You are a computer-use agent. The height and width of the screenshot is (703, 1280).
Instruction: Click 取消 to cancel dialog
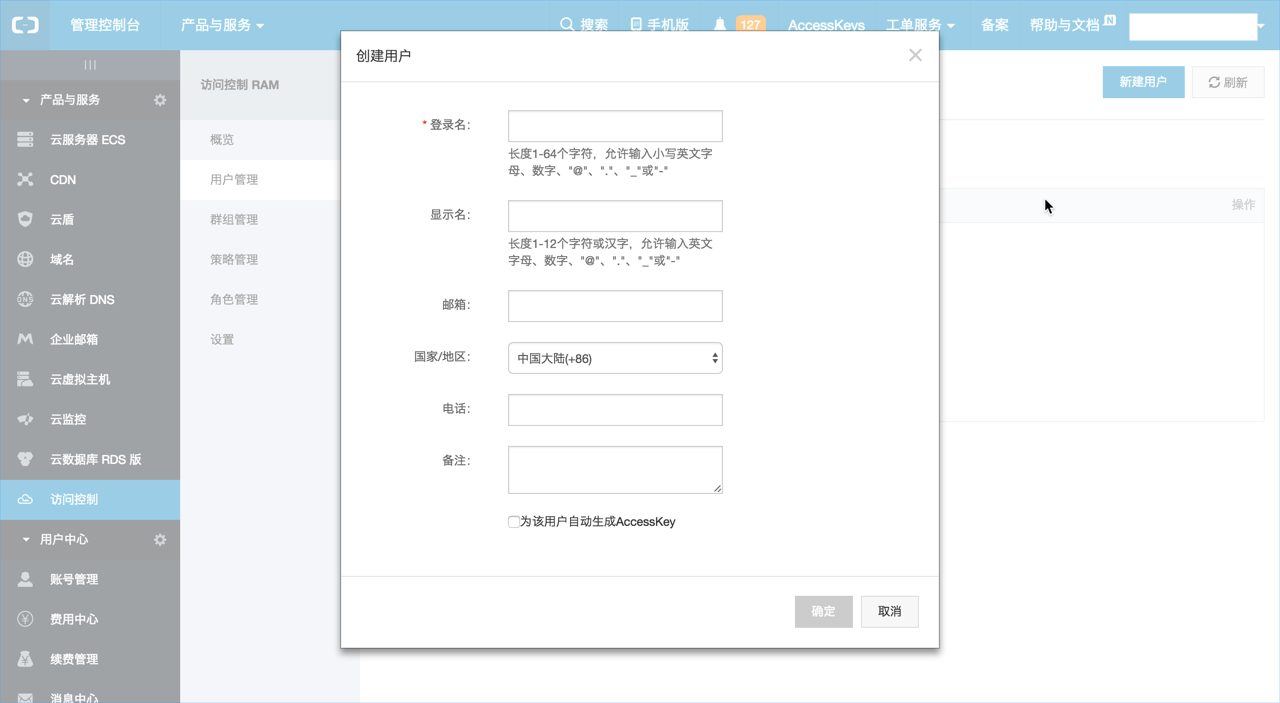click(x=890, y=612)
